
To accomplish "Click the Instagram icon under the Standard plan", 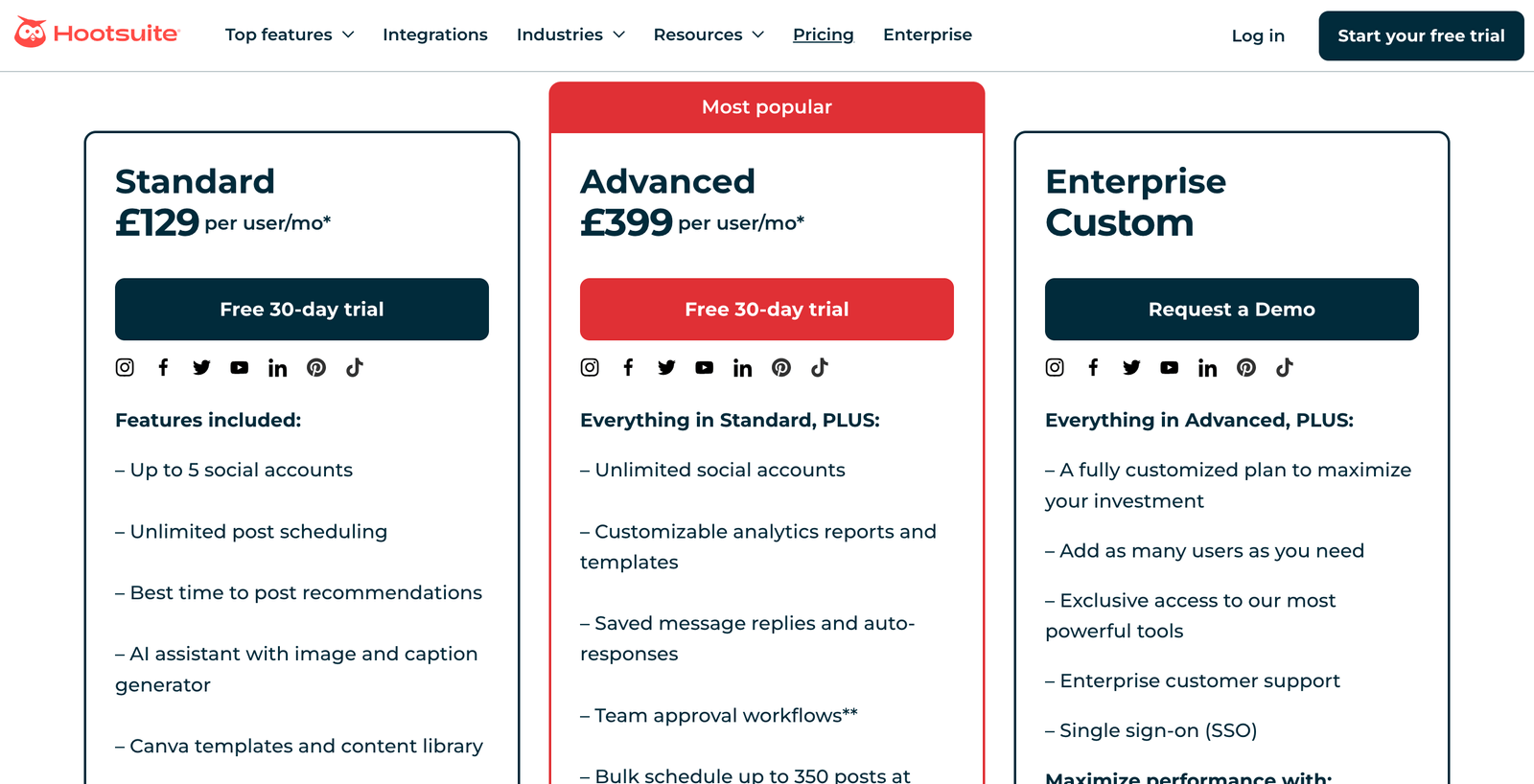I will coord(125,367).
